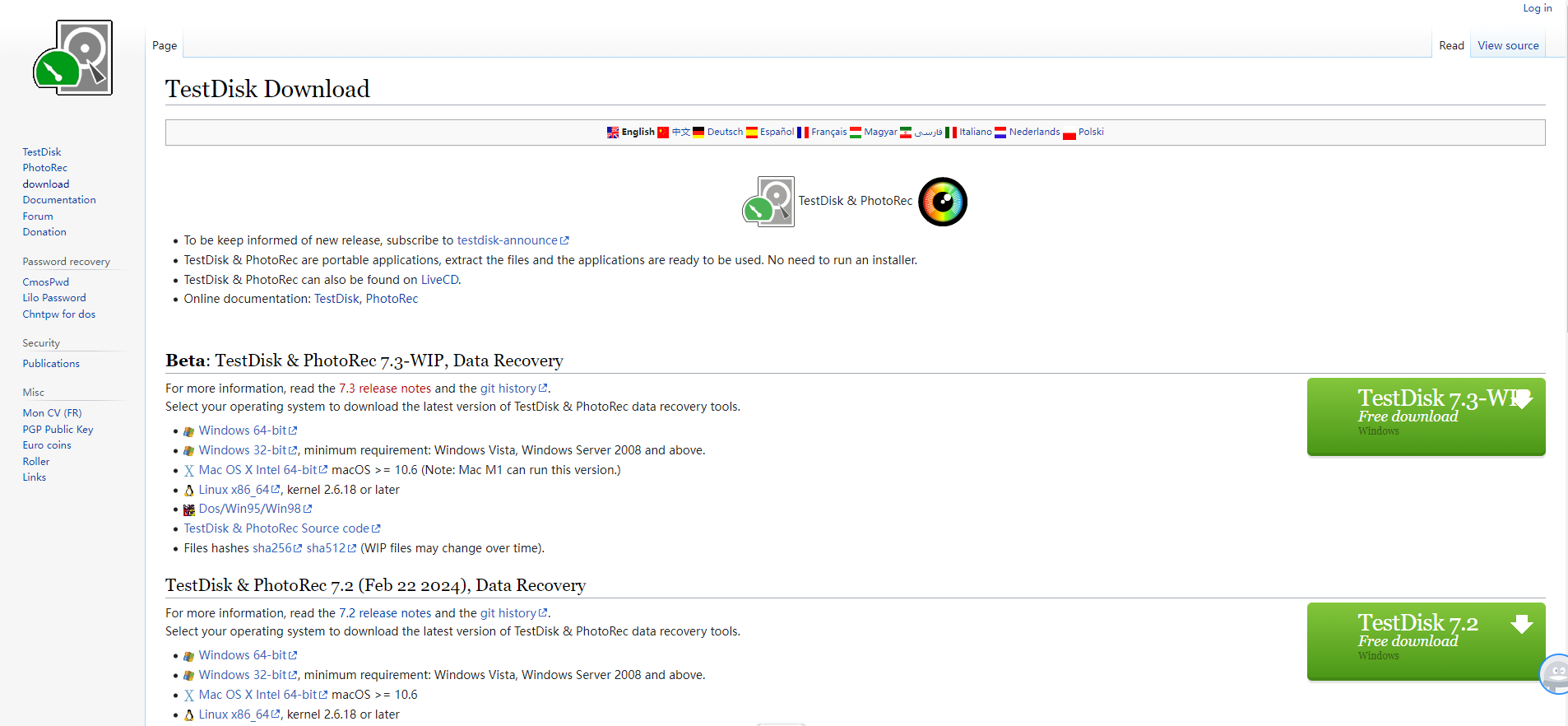Click the Linux penguin icon under Beta 7.3-WIP

point(189,491)
